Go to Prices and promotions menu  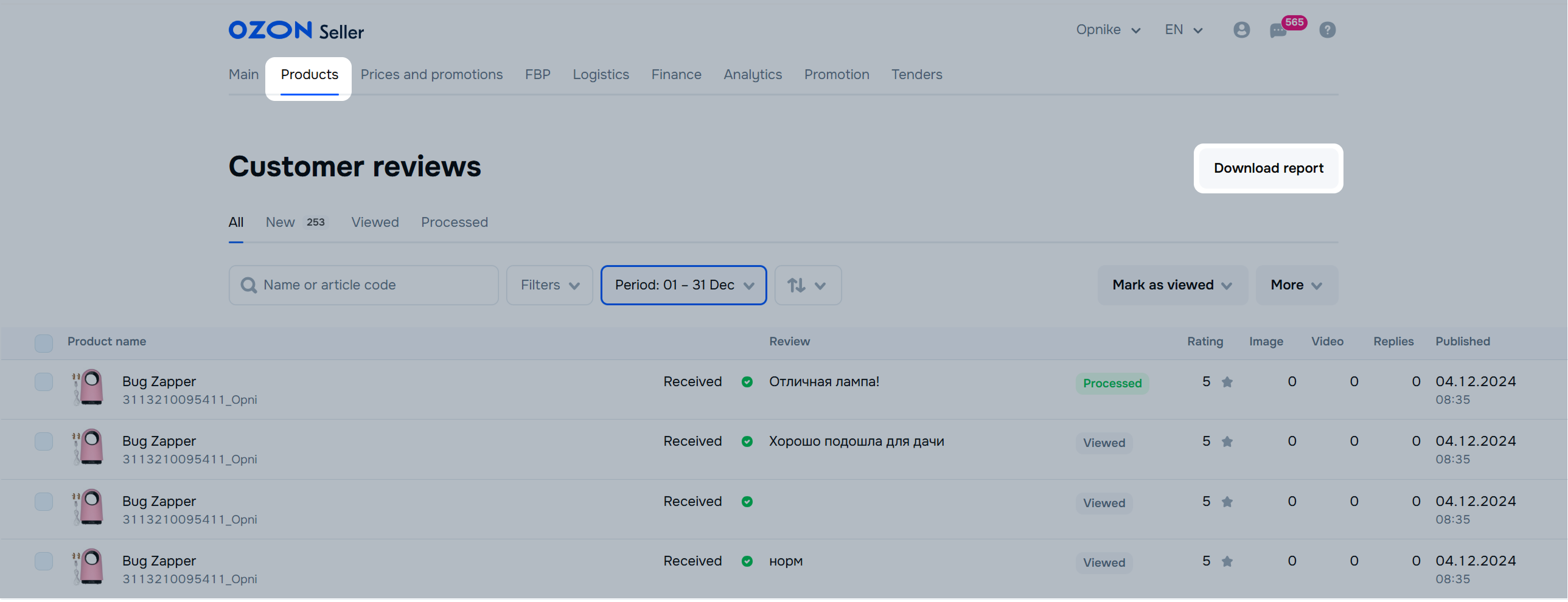coord(431,75)
